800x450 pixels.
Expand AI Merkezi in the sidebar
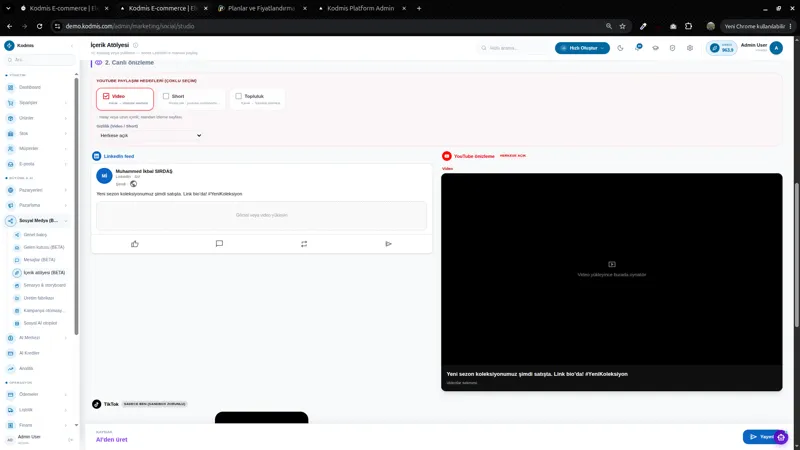coord(66,338)
